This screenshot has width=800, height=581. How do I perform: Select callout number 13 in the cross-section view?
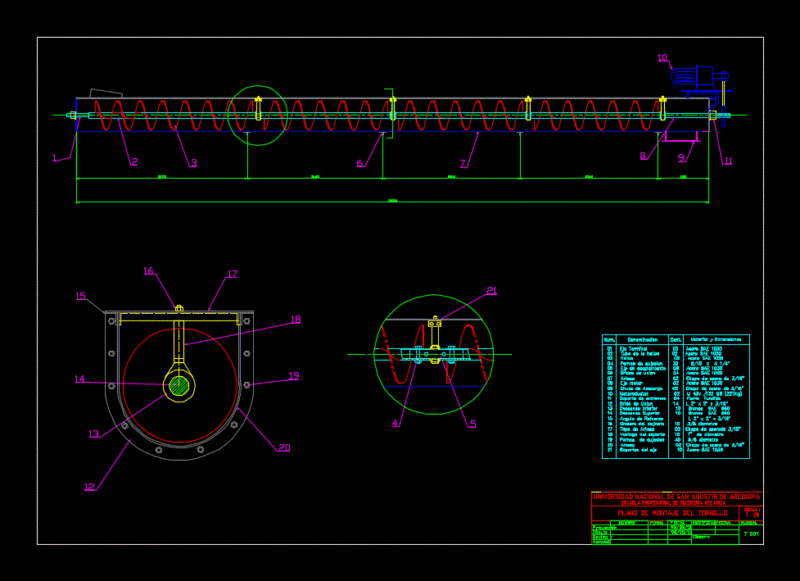point(94,434)
